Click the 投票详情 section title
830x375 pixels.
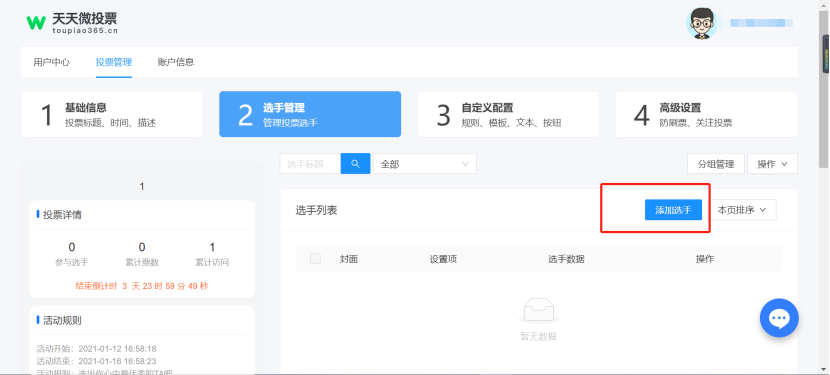click(x=62, y=215)
